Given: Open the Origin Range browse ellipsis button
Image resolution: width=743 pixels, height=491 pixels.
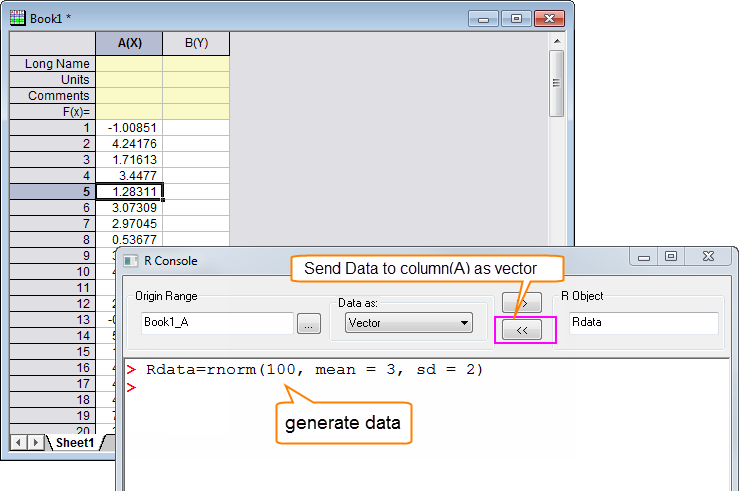Looking at the screenshot, I should (x=309, y=323).
